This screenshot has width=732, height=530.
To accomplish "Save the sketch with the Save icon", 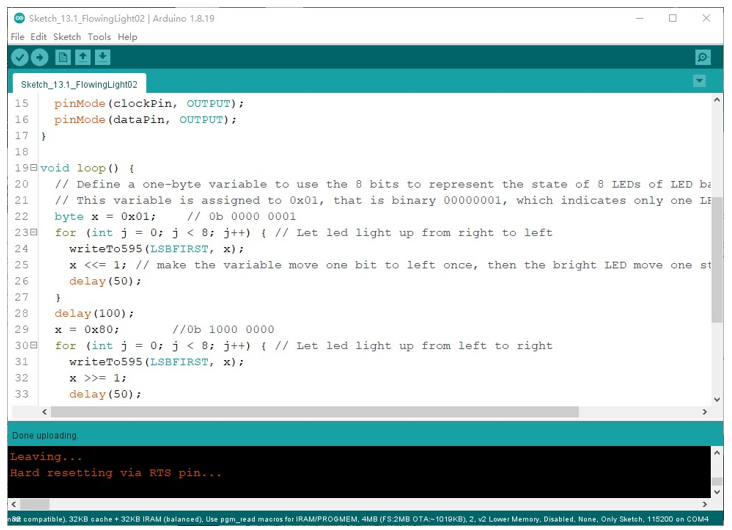I will point(103,57).
